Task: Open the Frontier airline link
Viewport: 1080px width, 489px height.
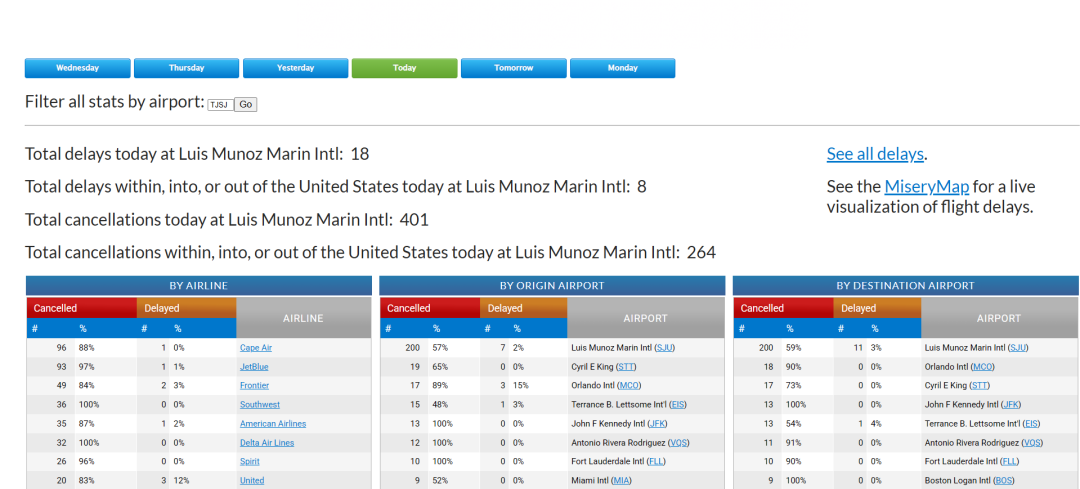Action: click(254, 386)
